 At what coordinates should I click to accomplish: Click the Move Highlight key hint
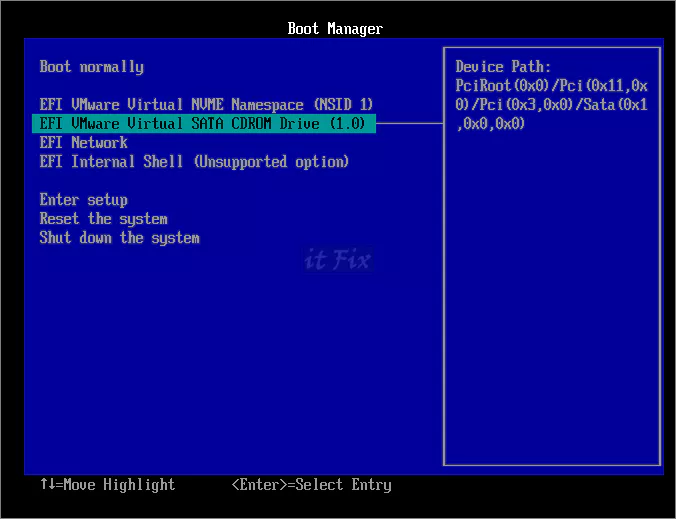pyautogui.click(x=108, y=485)
